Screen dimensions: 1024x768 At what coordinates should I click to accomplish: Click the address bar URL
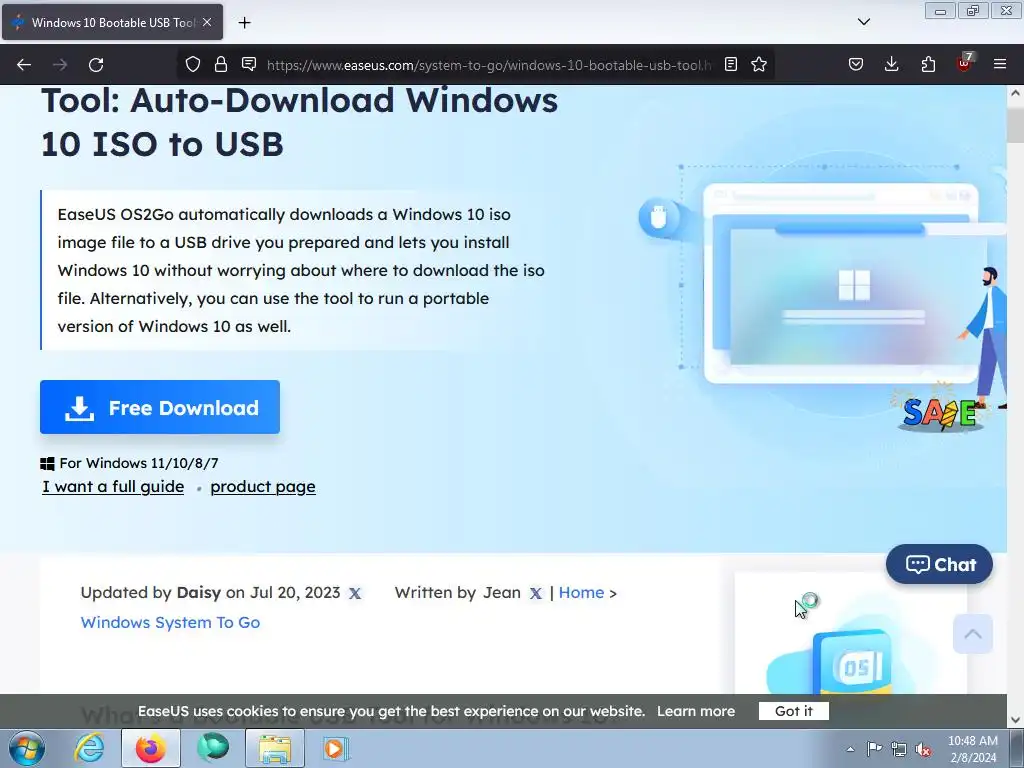tap(488, 65)
